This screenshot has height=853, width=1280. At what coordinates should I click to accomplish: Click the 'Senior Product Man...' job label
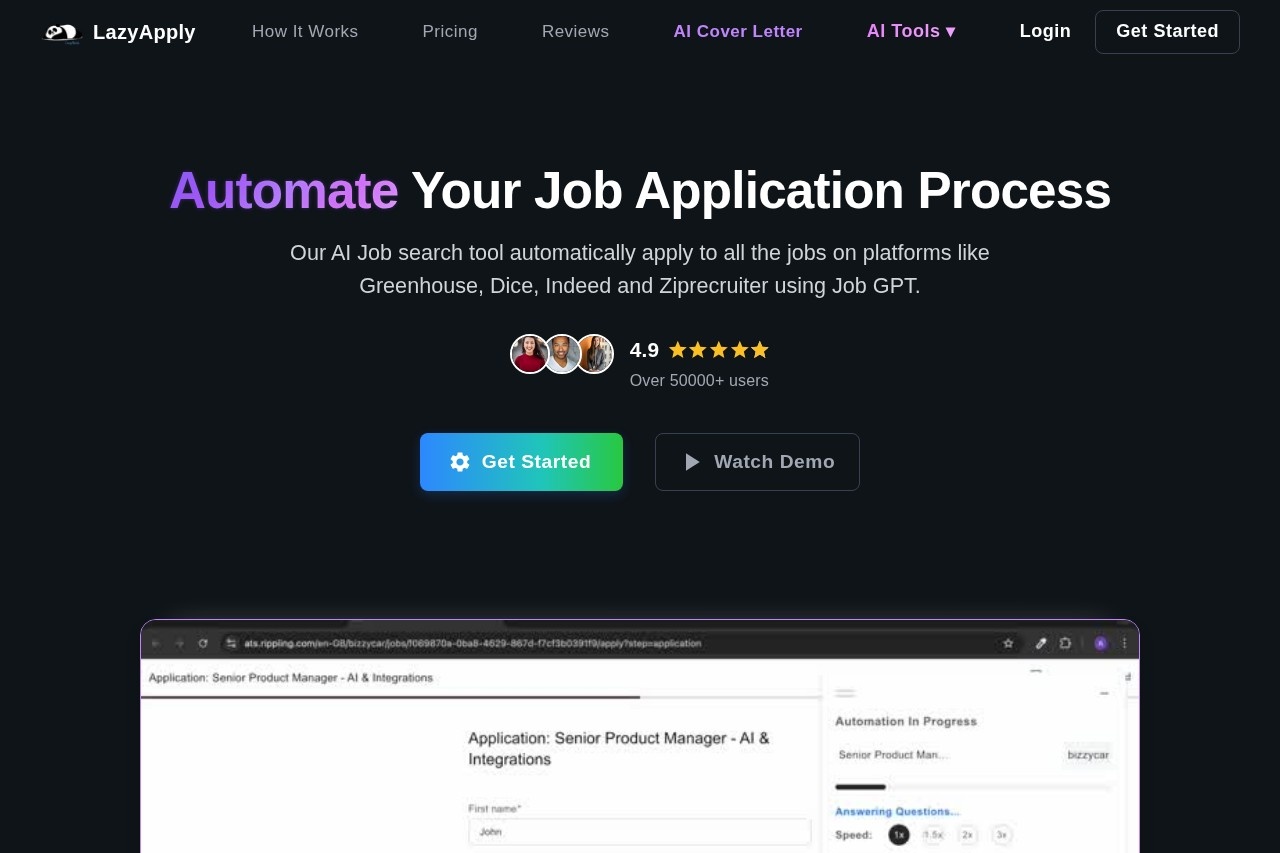[x=893, y=755]
